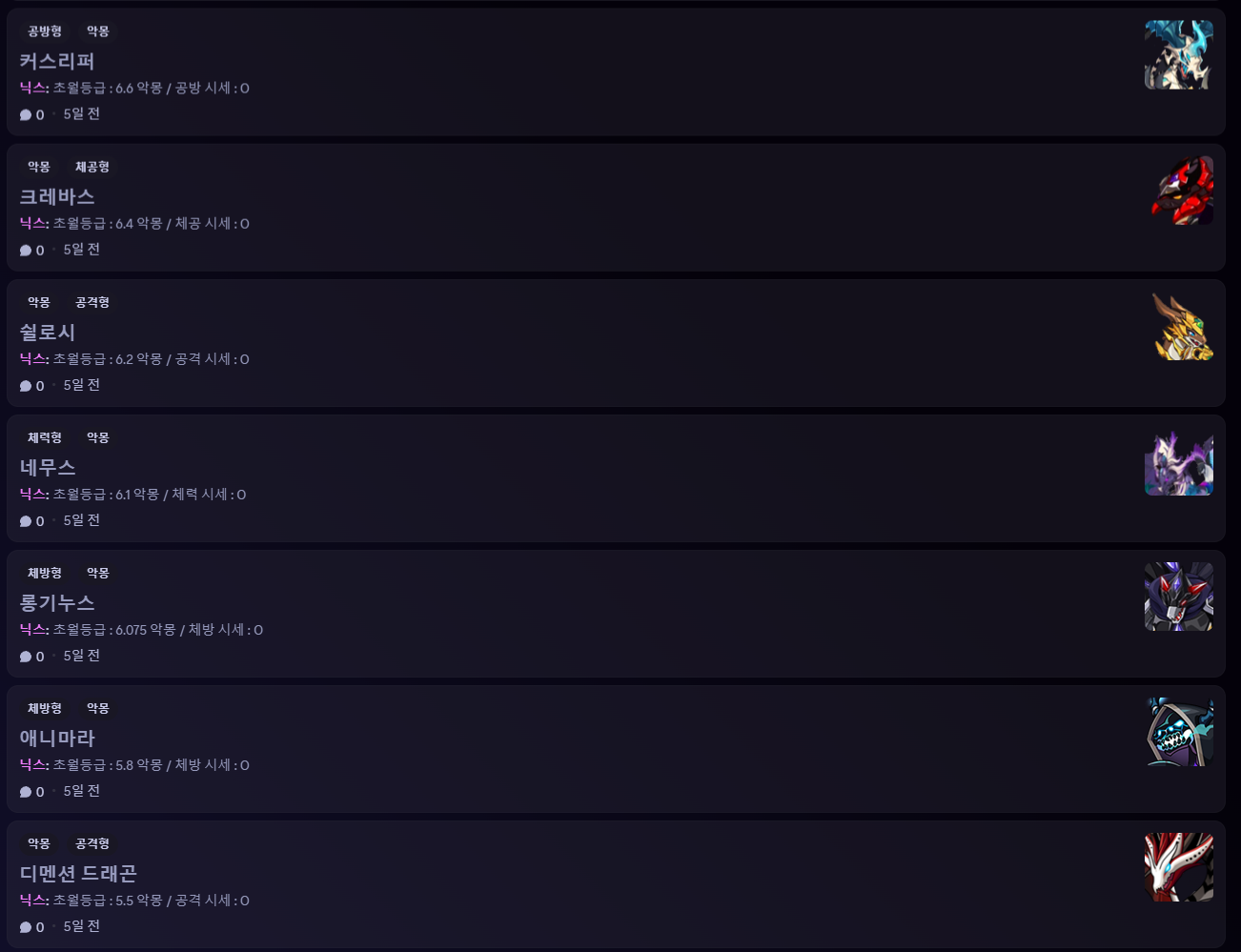Image resolution: width=1241 pixels, height=952 pixels.
Task: Click the comment bubble icon under 커스리퍼
Action: click(x=26, y=115)
